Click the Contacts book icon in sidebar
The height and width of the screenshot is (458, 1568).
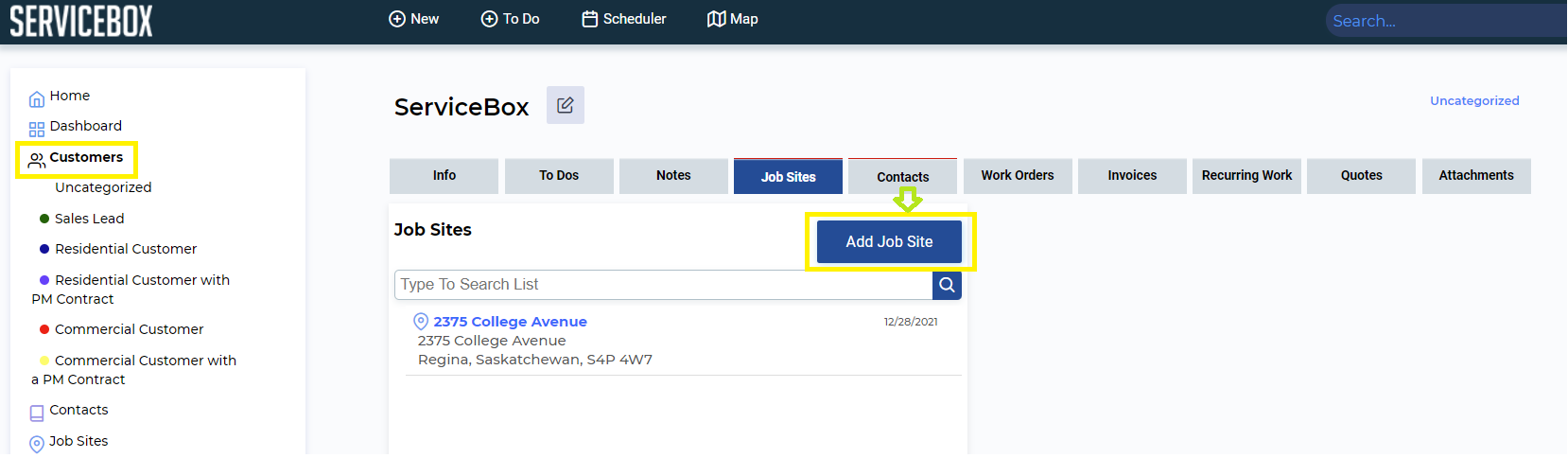37,413
